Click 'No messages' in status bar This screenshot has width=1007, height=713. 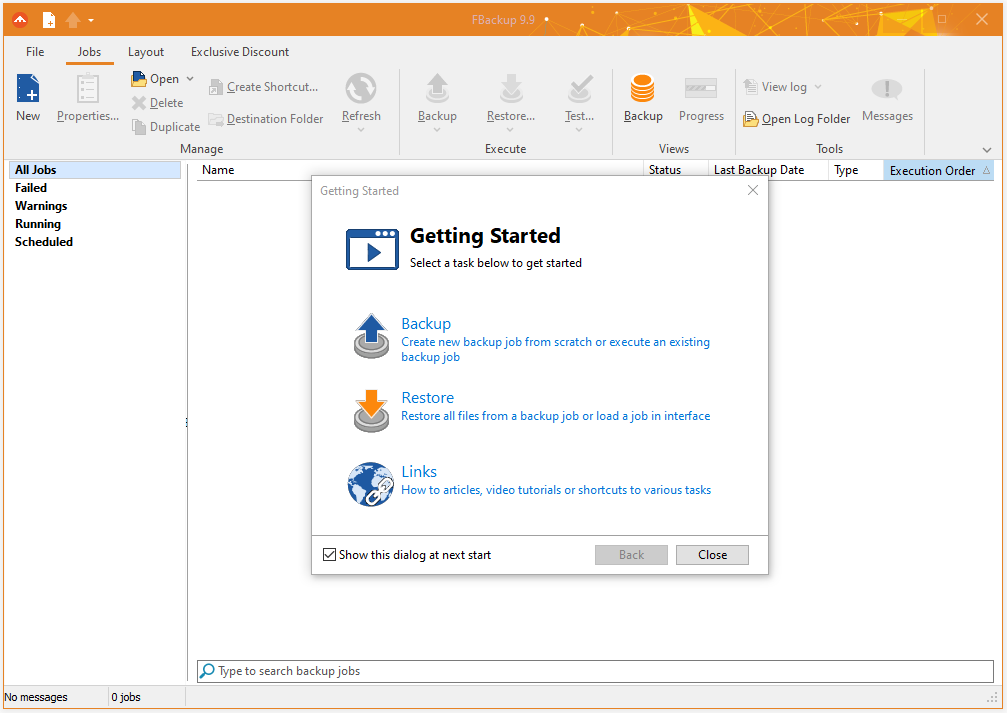(x=36, y=697)
